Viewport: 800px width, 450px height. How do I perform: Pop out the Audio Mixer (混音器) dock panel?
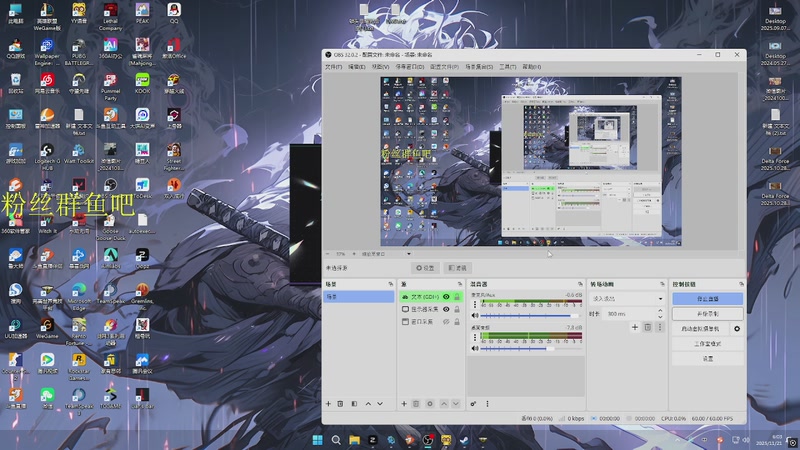(x=580, y=284)
